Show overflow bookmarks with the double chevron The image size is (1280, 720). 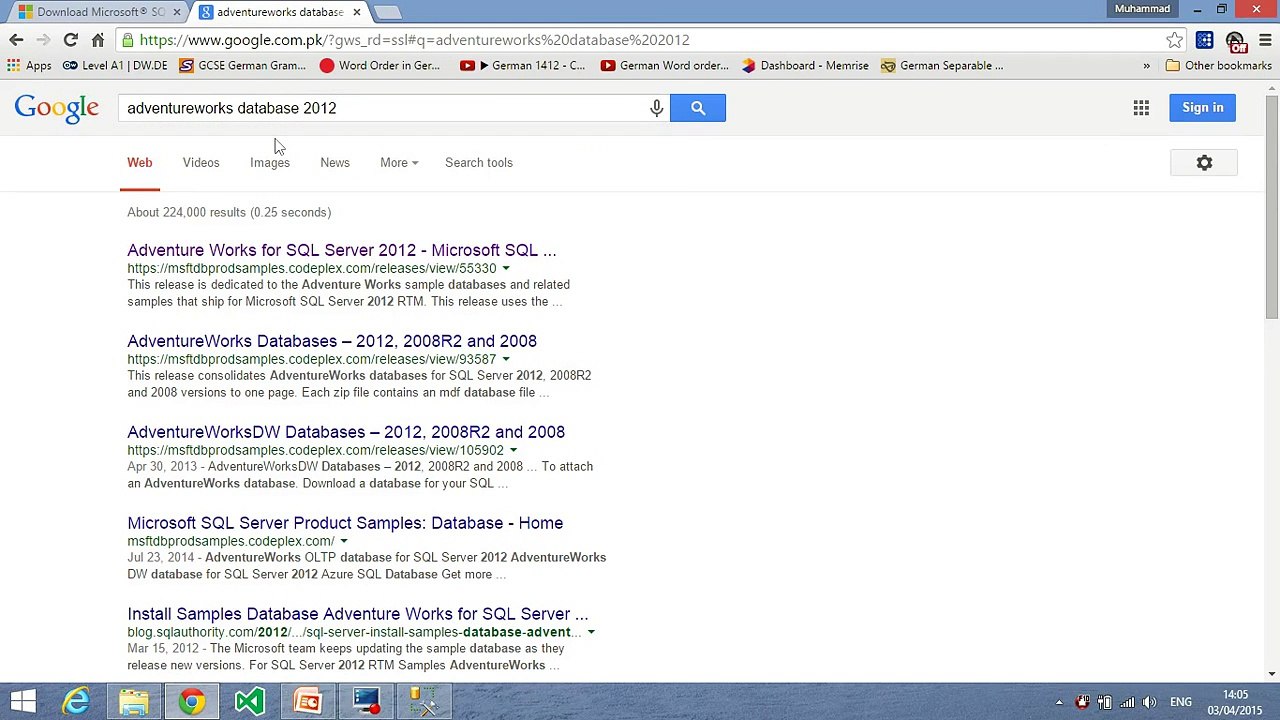1147,66
